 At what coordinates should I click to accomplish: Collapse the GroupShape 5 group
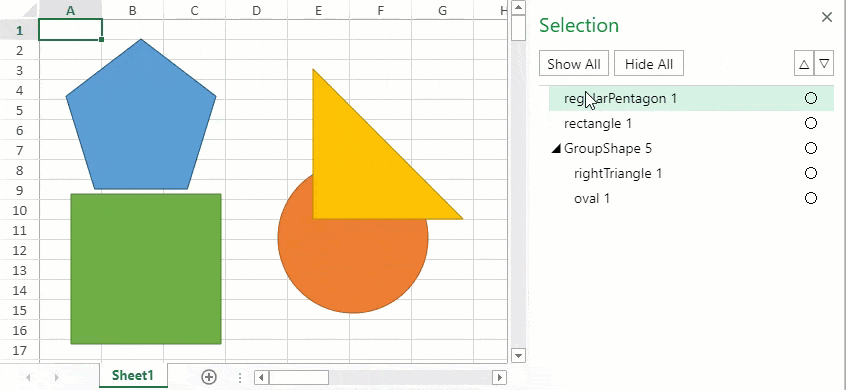[556, 149]
